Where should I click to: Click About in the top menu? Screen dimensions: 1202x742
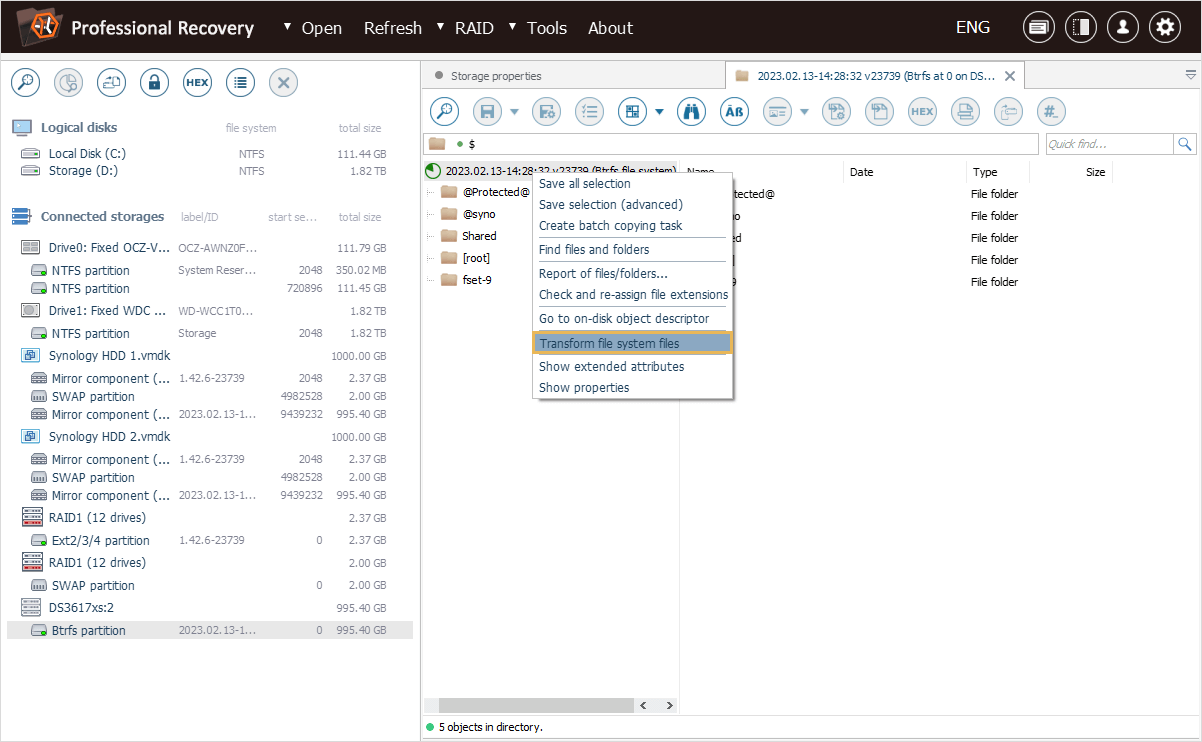pos(610,28)
